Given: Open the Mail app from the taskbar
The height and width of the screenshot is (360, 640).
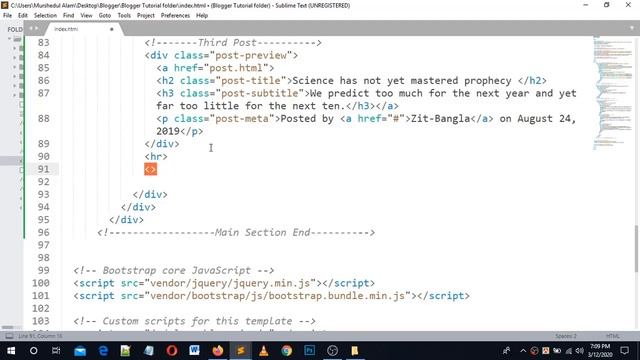Looking at the screenshot, I should click(80, 351).
